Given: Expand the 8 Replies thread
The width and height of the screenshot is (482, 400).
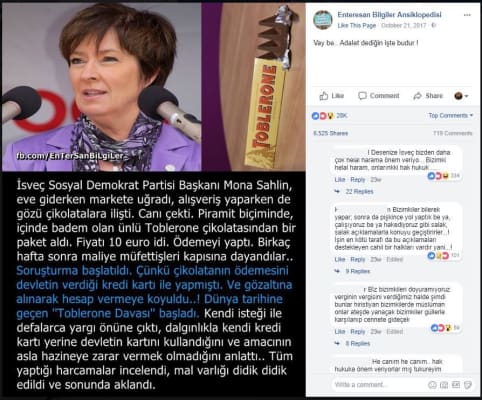Looking at the screenshot, I should pos(358,344).
